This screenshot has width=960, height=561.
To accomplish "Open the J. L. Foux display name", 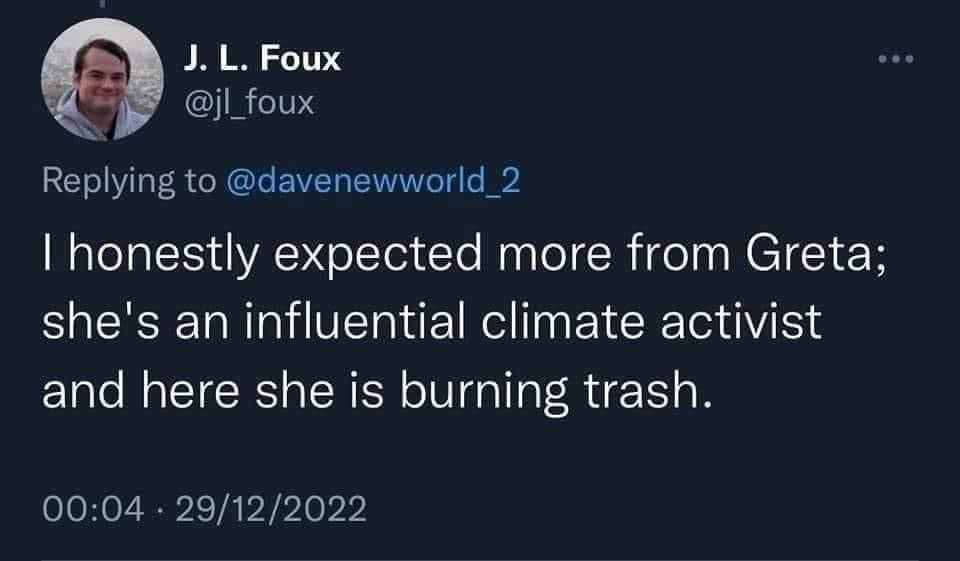I will (262, 59).
